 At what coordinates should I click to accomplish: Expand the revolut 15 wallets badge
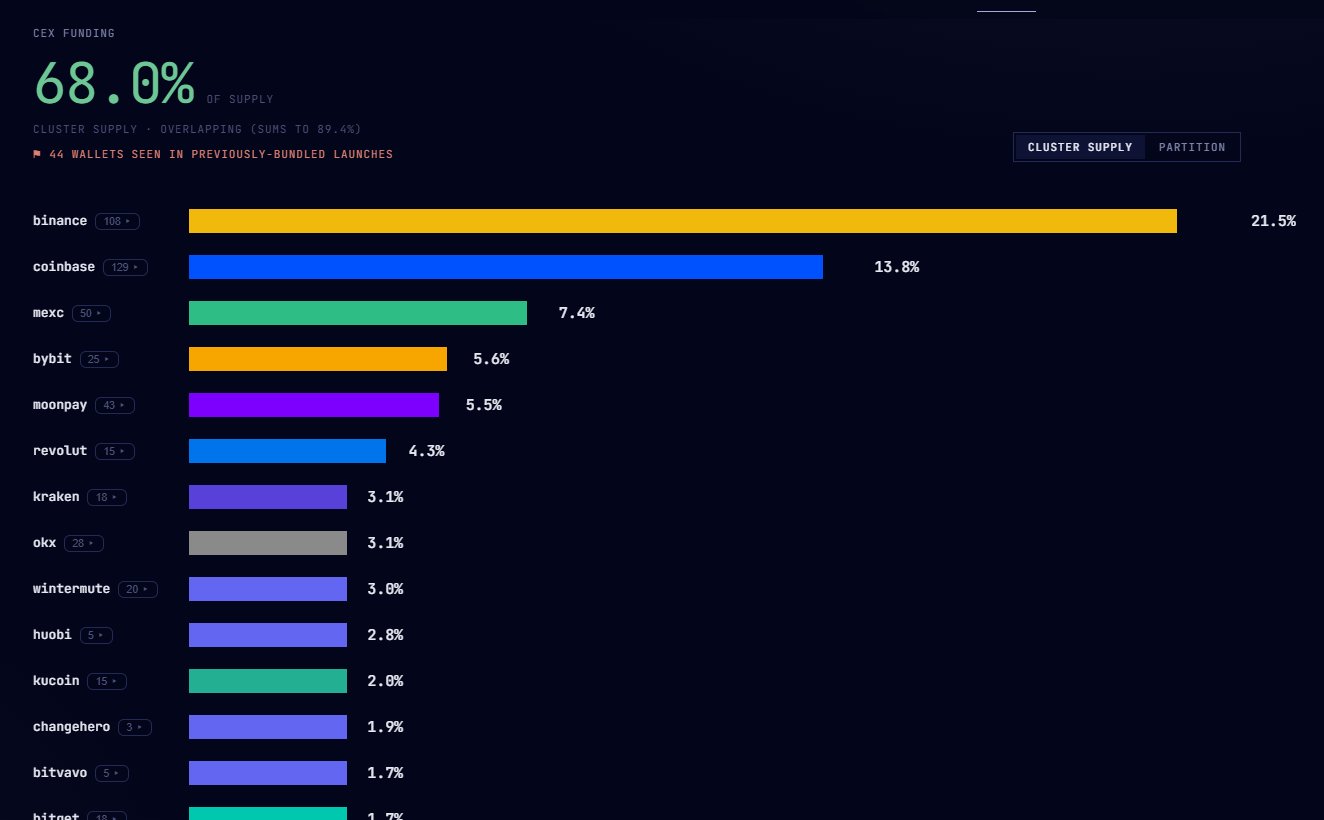click(x=115, y=451)
